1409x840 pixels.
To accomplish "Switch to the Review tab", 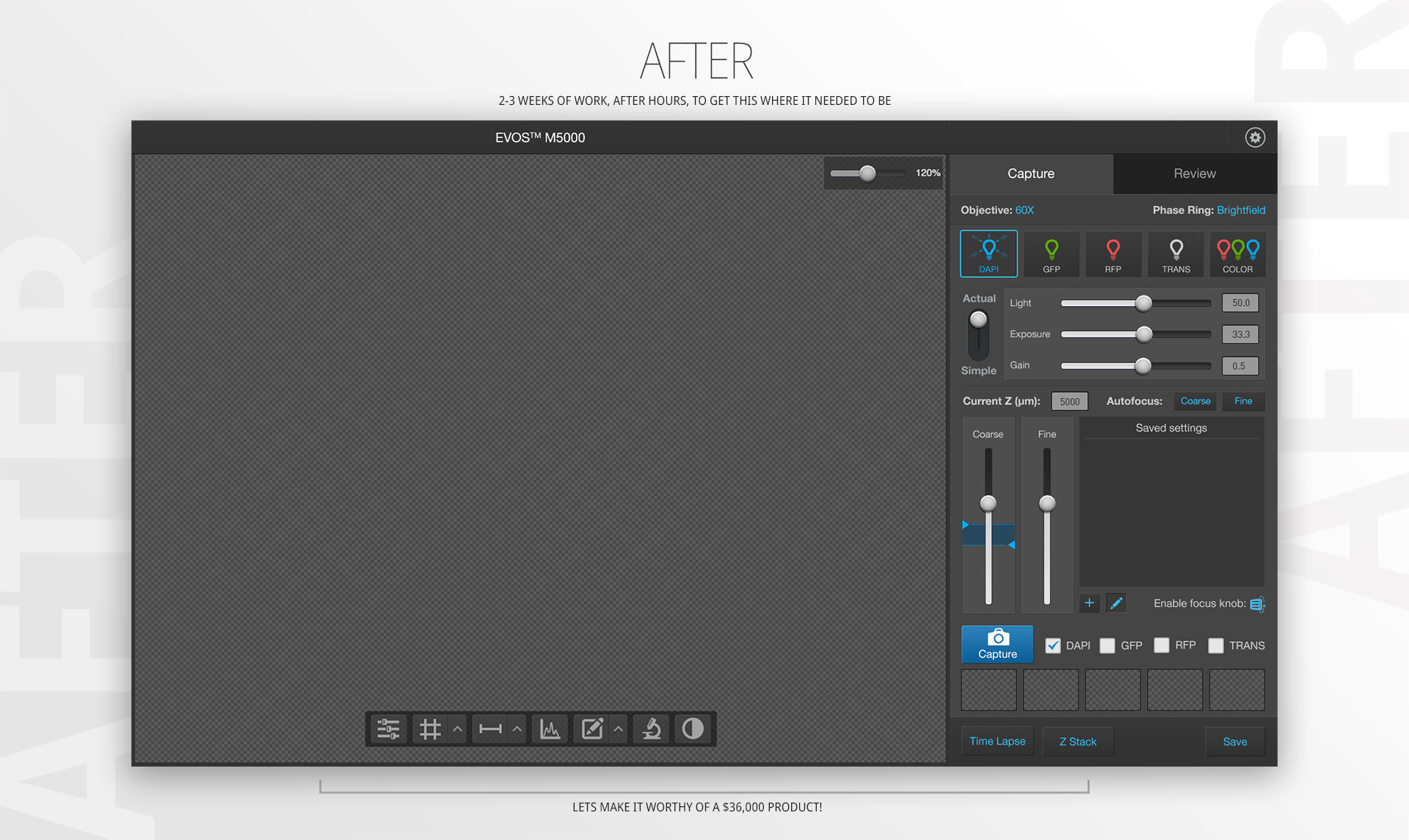I will pyautogui.click(x=1194, y=174).
